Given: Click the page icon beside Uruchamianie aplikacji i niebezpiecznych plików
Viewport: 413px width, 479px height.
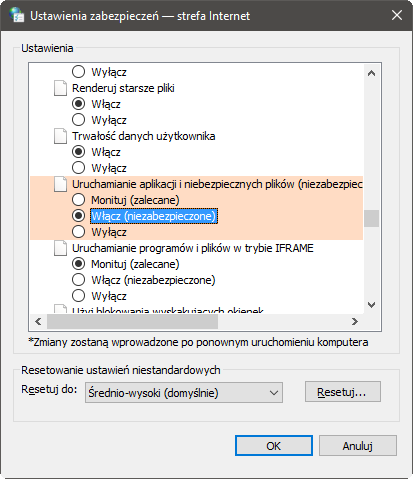Looking at the screenshot, I should coord(60,184).
